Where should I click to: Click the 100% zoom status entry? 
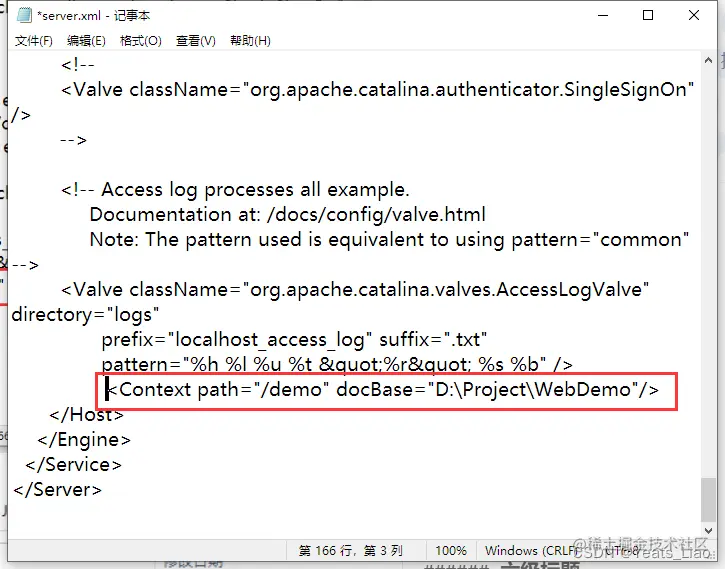451,551
